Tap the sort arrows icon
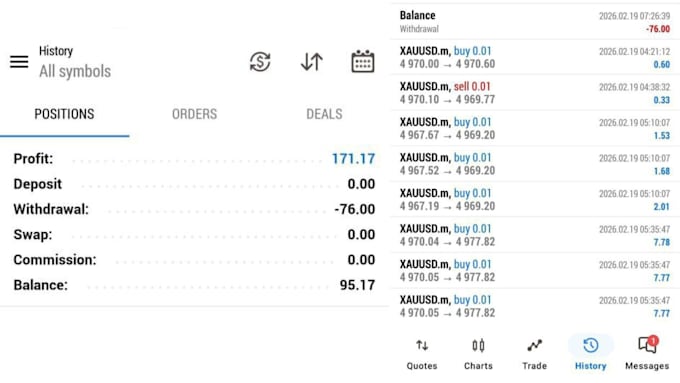The height and width of the screenshot is (383, 680). point(311,62)
